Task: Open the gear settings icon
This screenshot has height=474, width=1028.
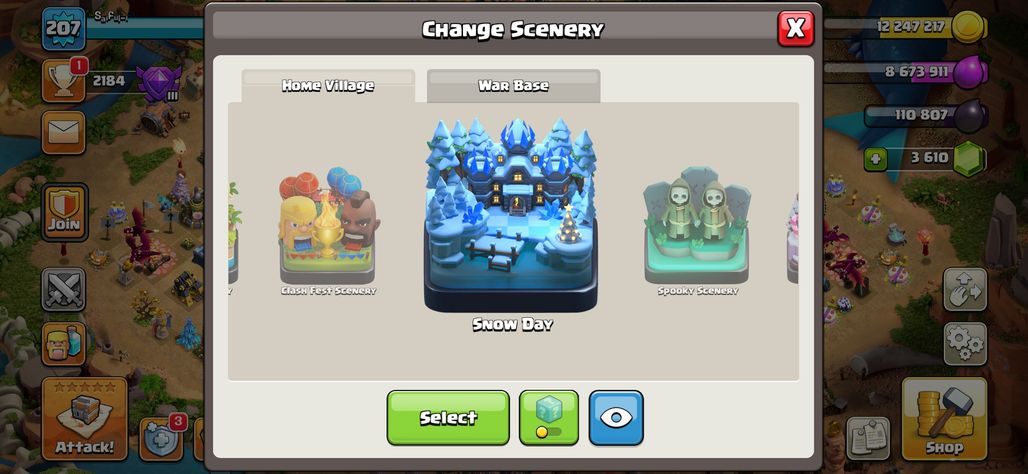Action: tap(965, 344)
